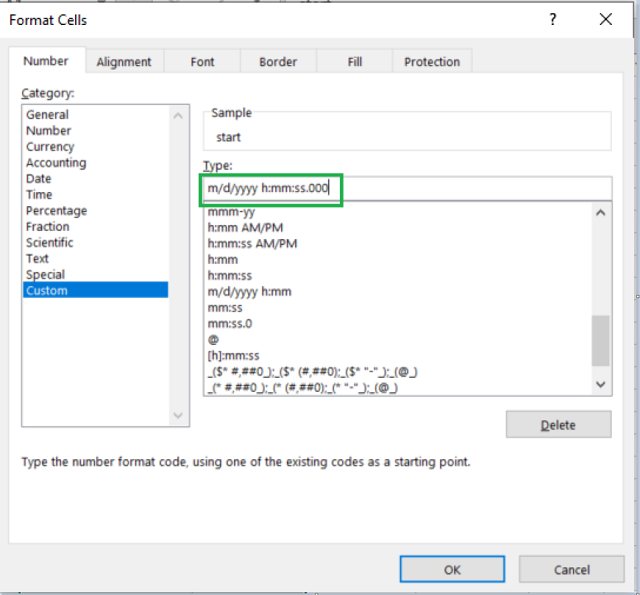The image size is (640, 595).
Task: Delete the custom number format
Action: (x=558, y=425)
